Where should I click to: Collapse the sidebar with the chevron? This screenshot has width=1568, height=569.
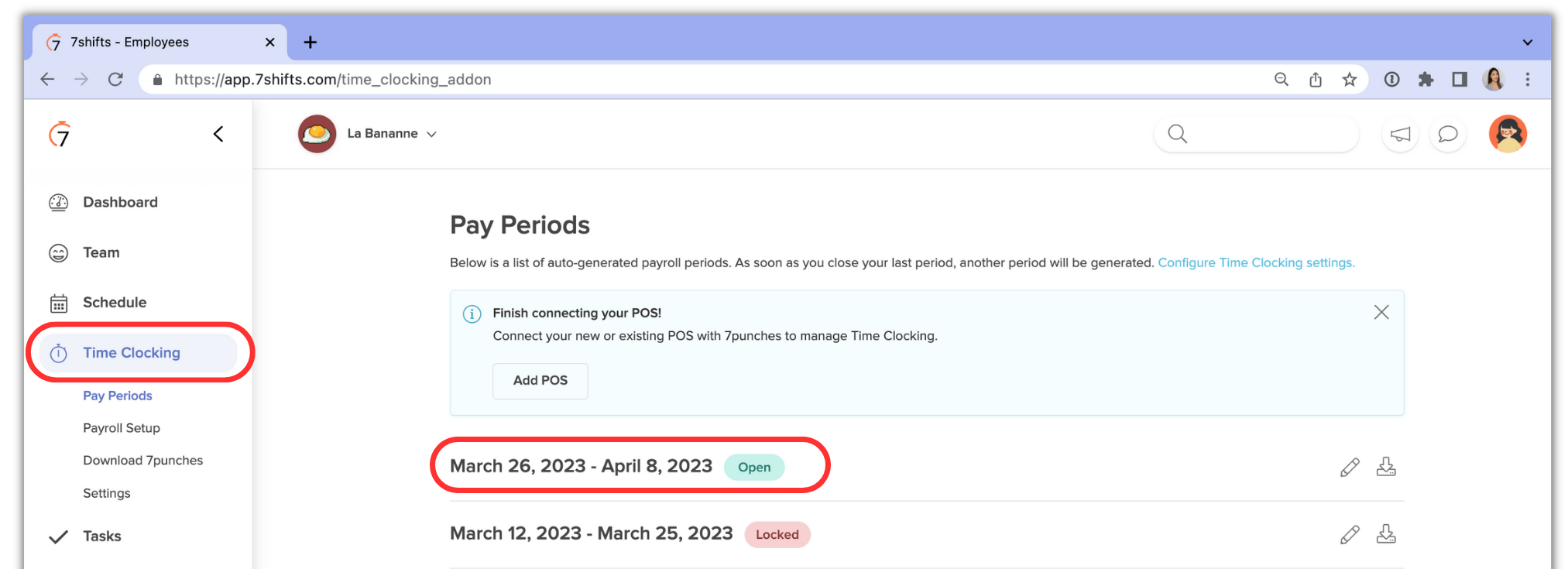pyautogui.click(x=218, y=133)
